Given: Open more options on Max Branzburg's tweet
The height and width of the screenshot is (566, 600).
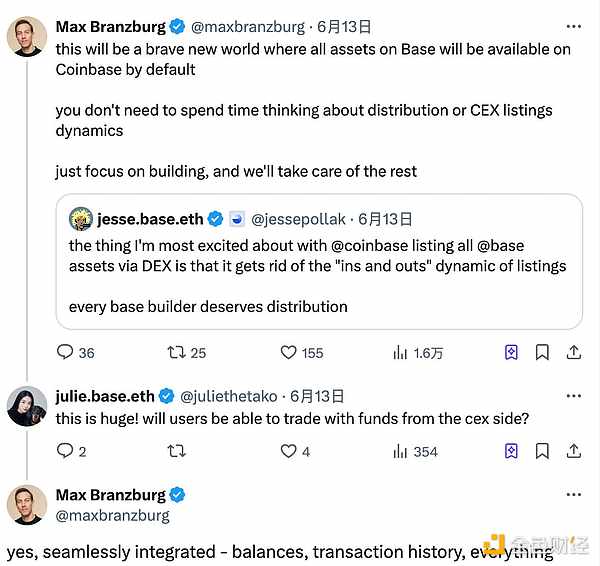Looking at the screenshot, I should 573,26.
